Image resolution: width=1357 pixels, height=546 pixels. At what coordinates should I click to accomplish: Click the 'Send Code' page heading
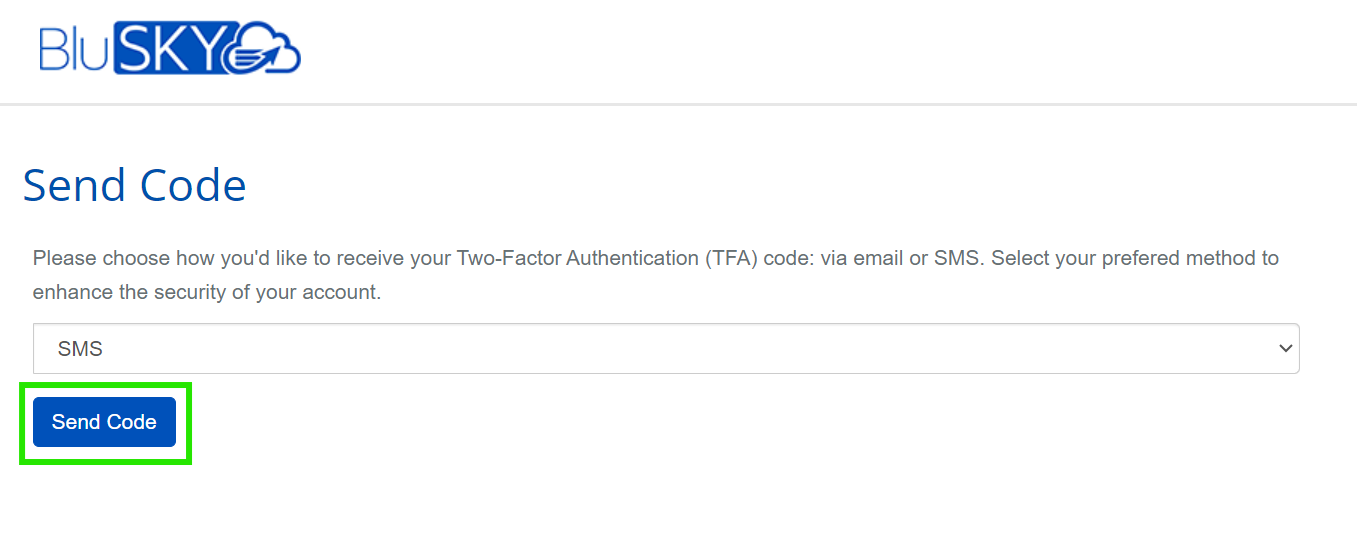(x=134, y=186)
